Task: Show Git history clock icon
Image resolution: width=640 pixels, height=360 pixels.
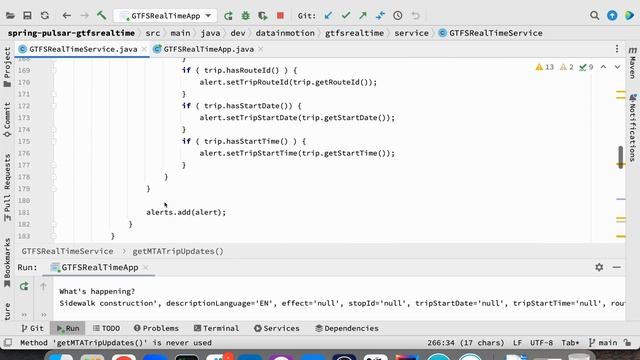Action: (398, 16)
